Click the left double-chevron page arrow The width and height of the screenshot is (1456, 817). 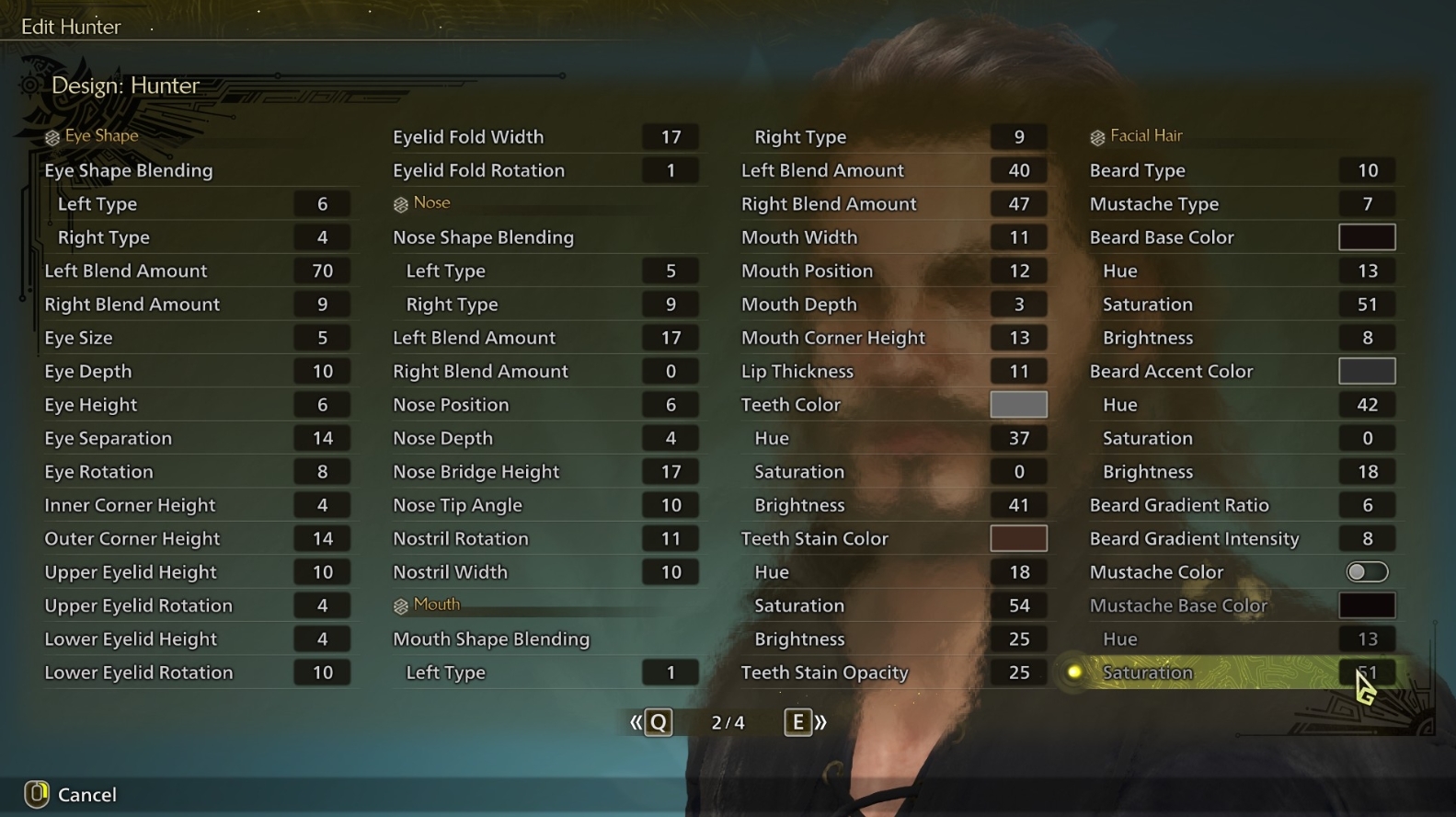point(636,722)
